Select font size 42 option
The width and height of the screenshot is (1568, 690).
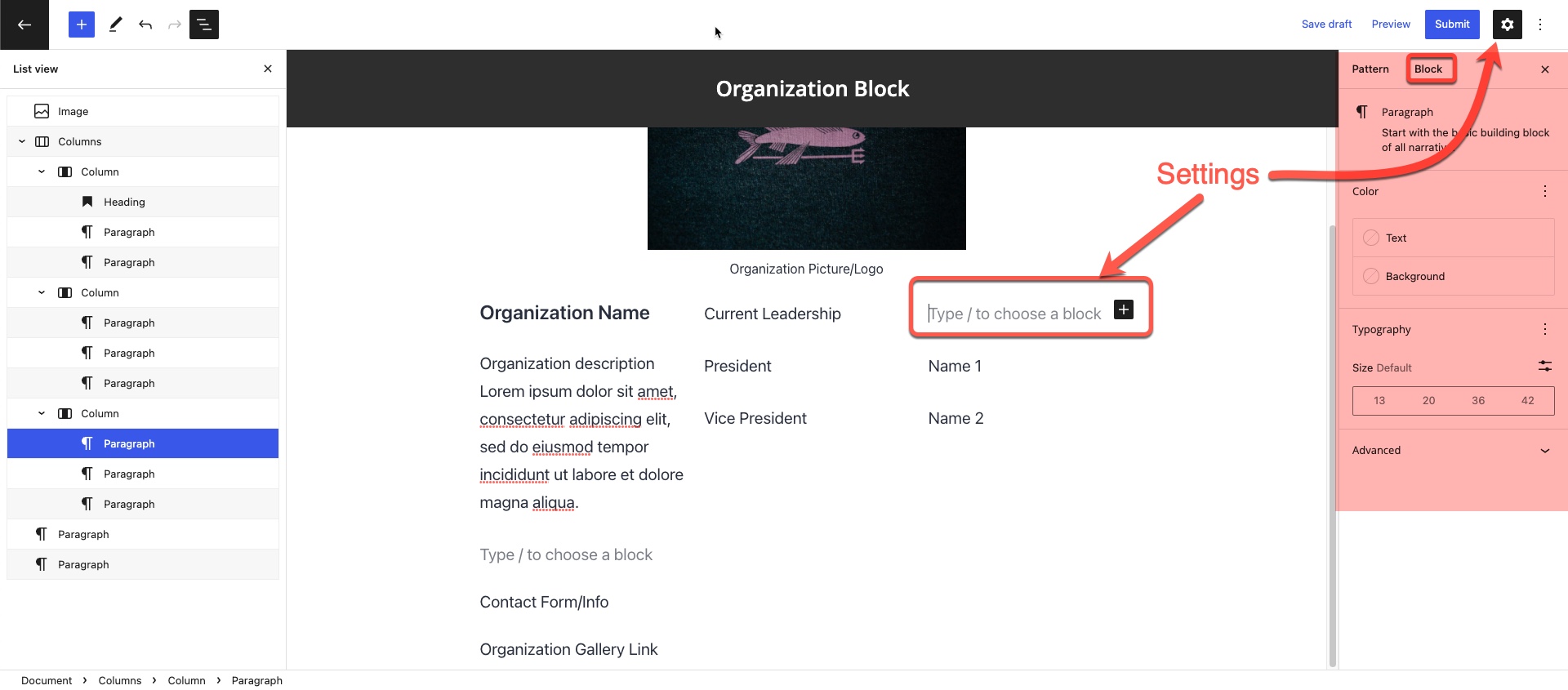(1527, 401)
